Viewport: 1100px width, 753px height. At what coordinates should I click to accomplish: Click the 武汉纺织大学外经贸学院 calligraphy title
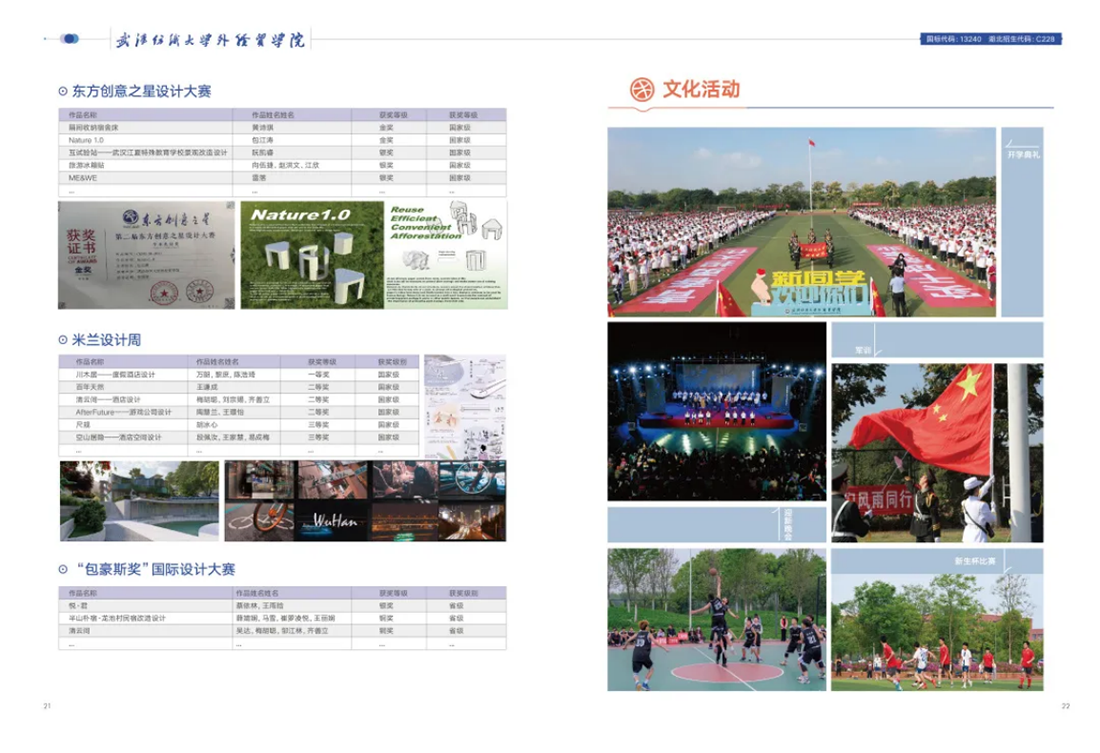210,39
